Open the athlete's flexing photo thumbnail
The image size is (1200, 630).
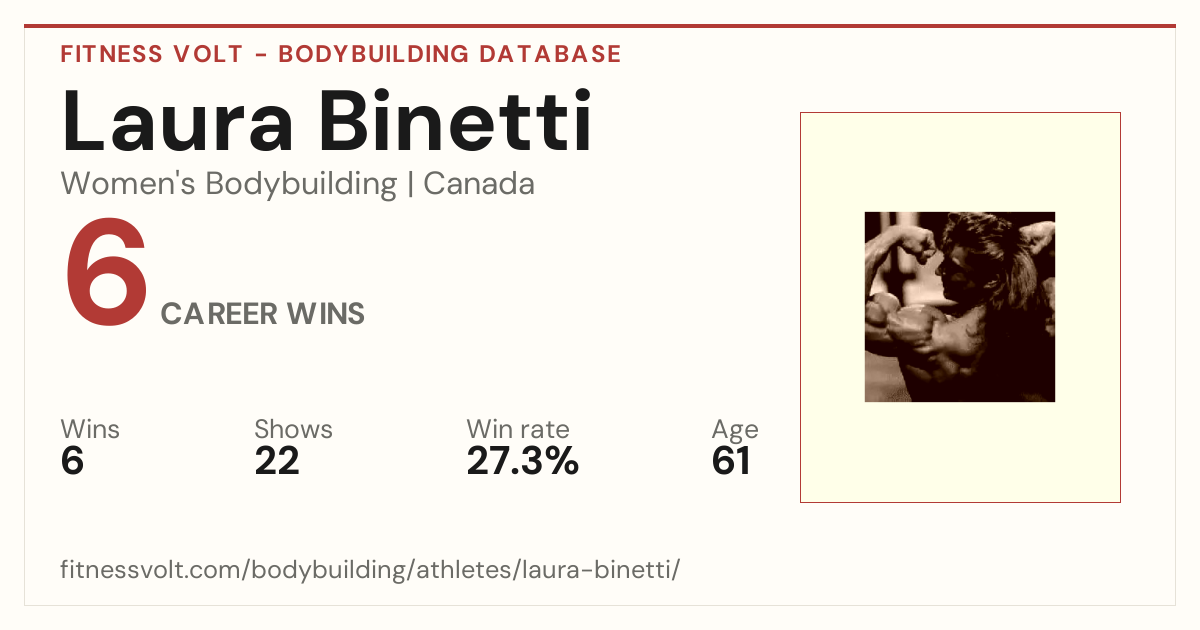[x=960, y=307]
